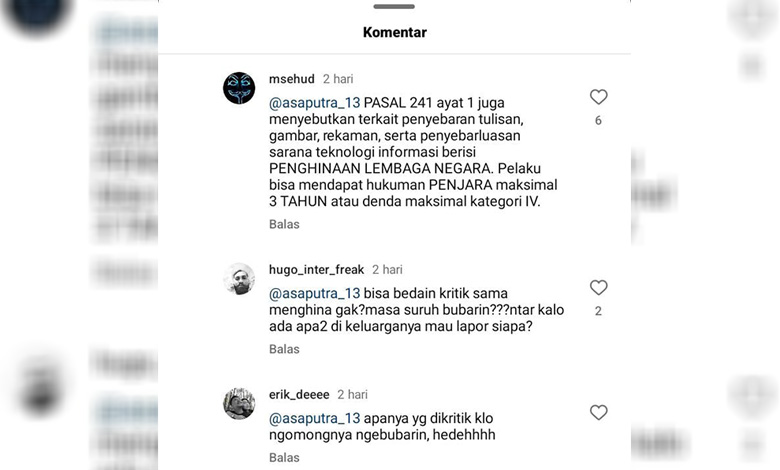Open username msehud
The image size is (780, 470).
(x=292, y=79)
